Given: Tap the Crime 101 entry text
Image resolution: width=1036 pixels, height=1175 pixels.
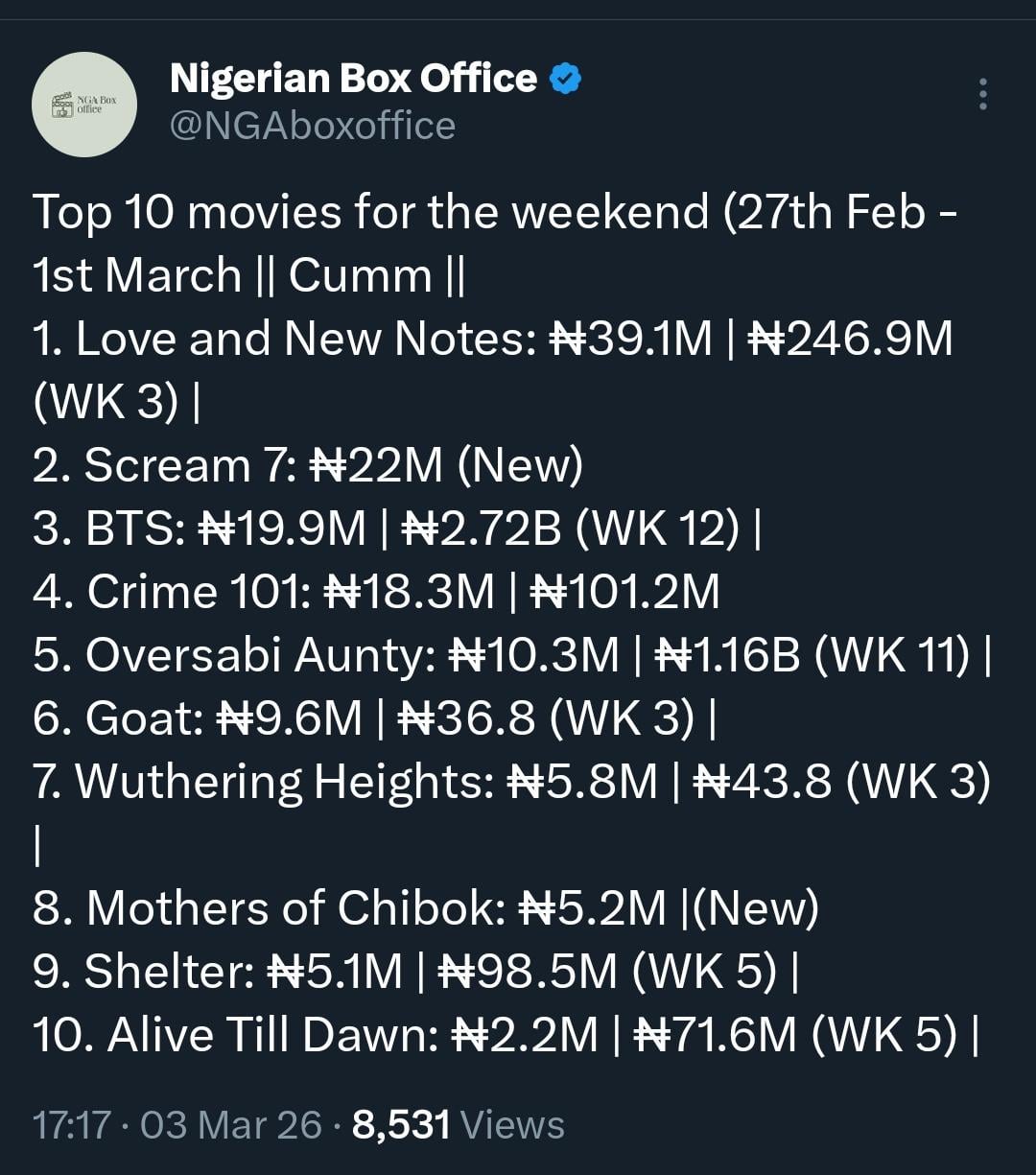Looking at the screenshot, I should [x=376, y=592].
